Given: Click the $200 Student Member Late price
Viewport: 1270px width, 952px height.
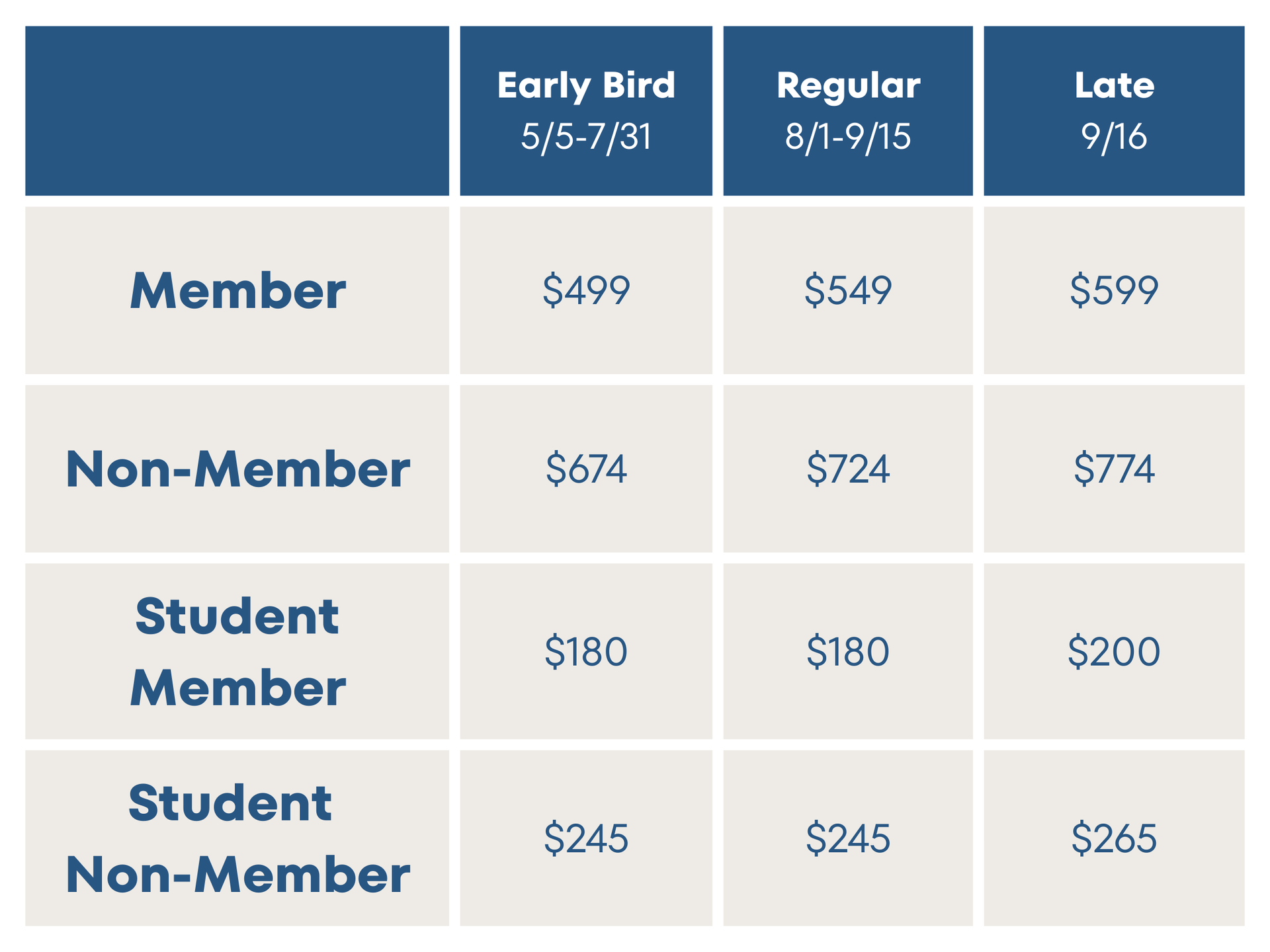Looking at the screenshot, I should click(1114, 651).
